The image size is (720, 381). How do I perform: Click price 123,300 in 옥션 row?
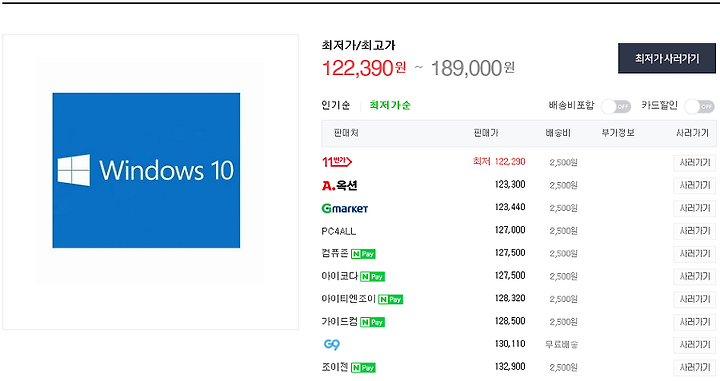tap(510, 185)
